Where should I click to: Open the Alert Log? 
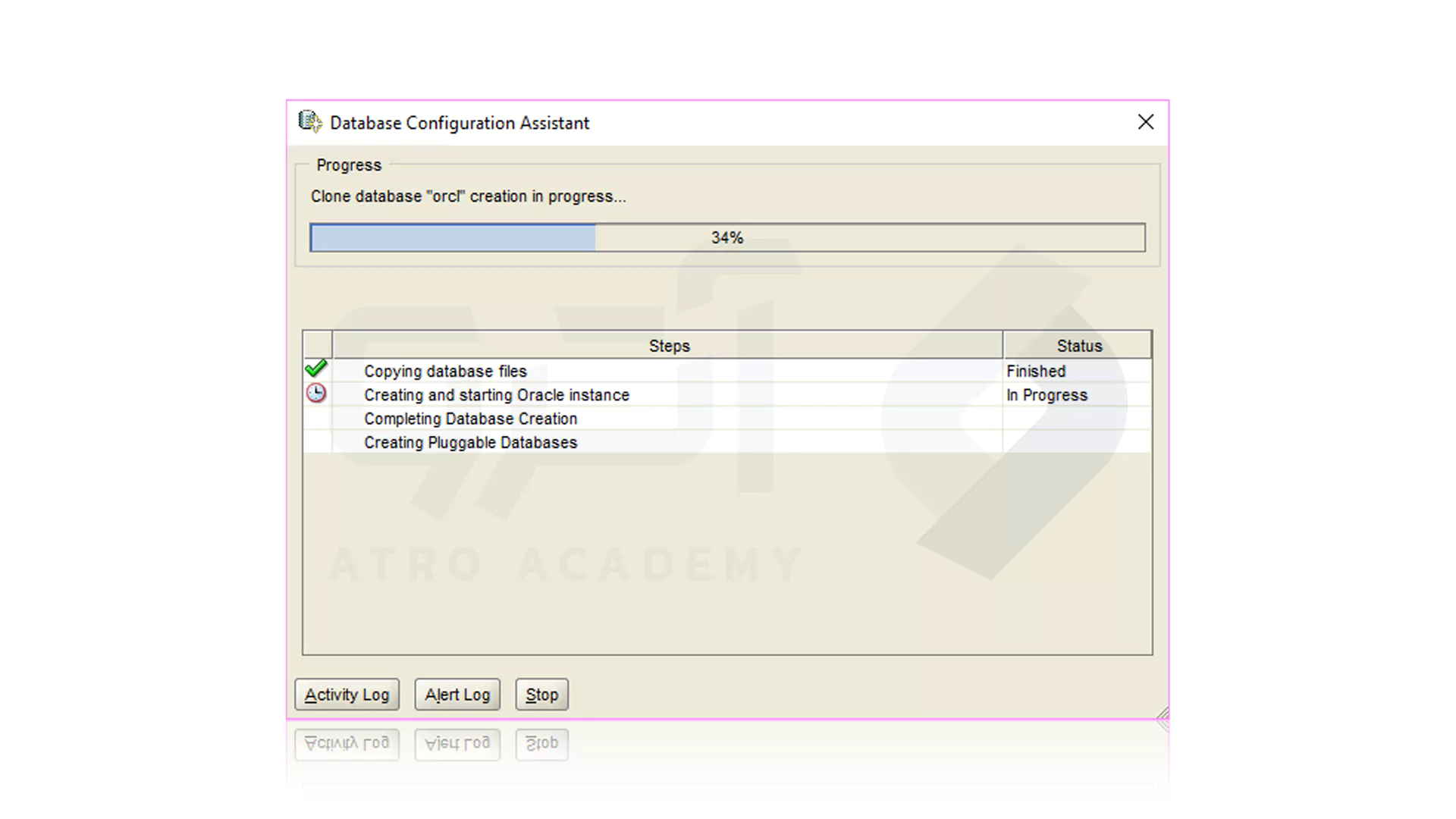point(457,695)
